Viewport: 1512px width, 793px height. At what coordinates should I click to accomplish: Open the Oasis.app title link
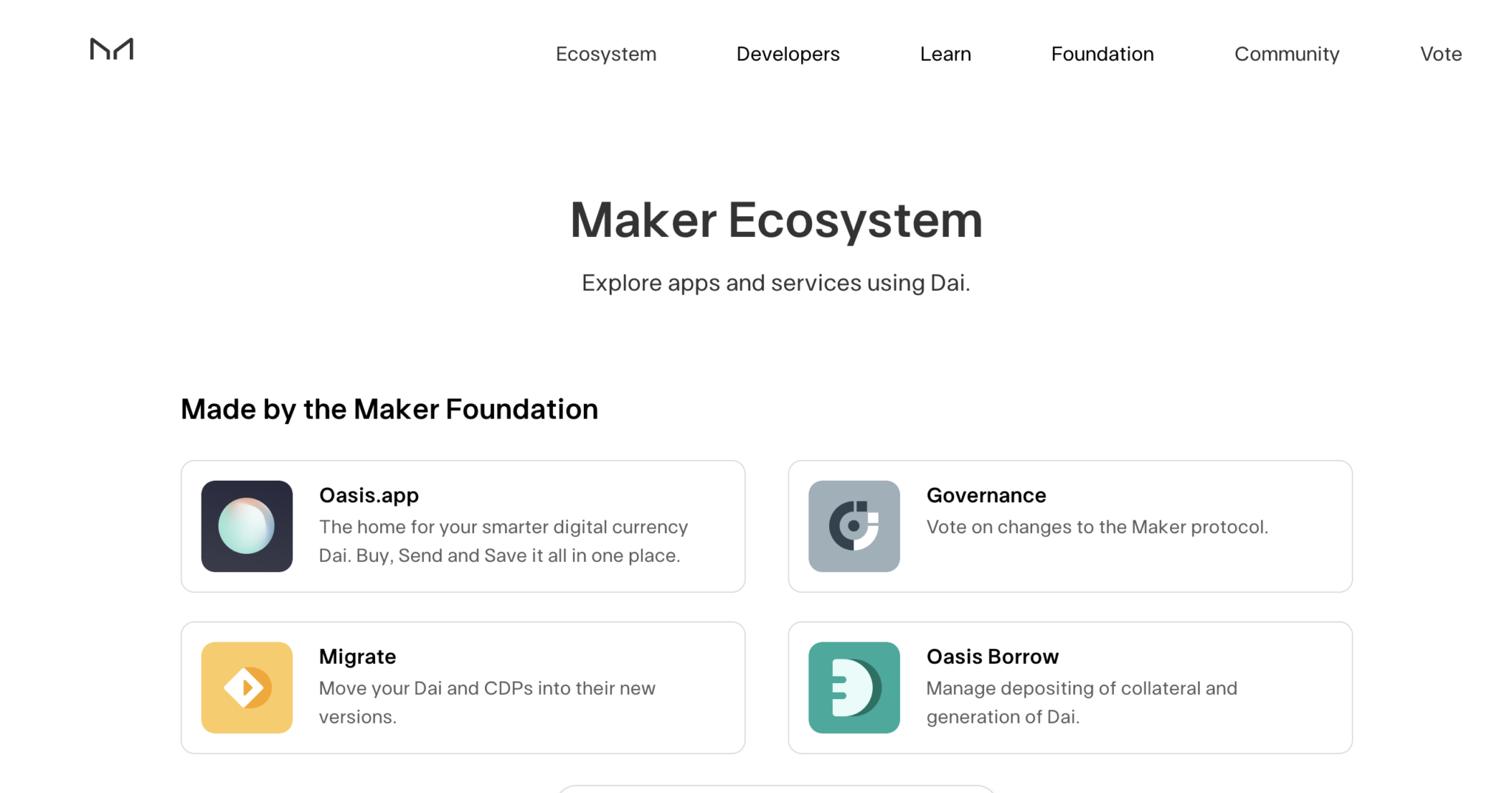coord(369,495)
